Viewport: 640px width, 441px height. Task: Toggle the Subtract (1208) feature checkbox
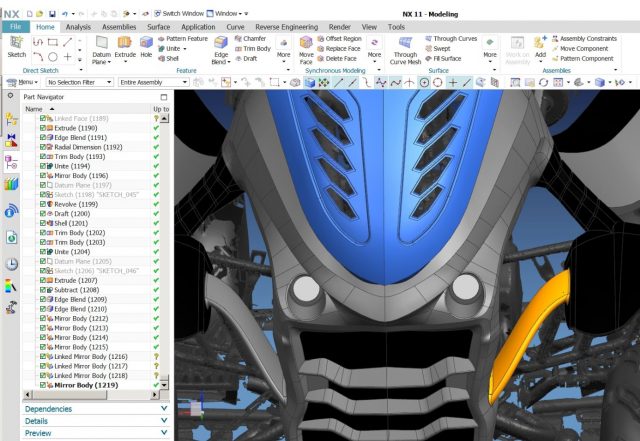pyautogui.click(x=43, y=289)
